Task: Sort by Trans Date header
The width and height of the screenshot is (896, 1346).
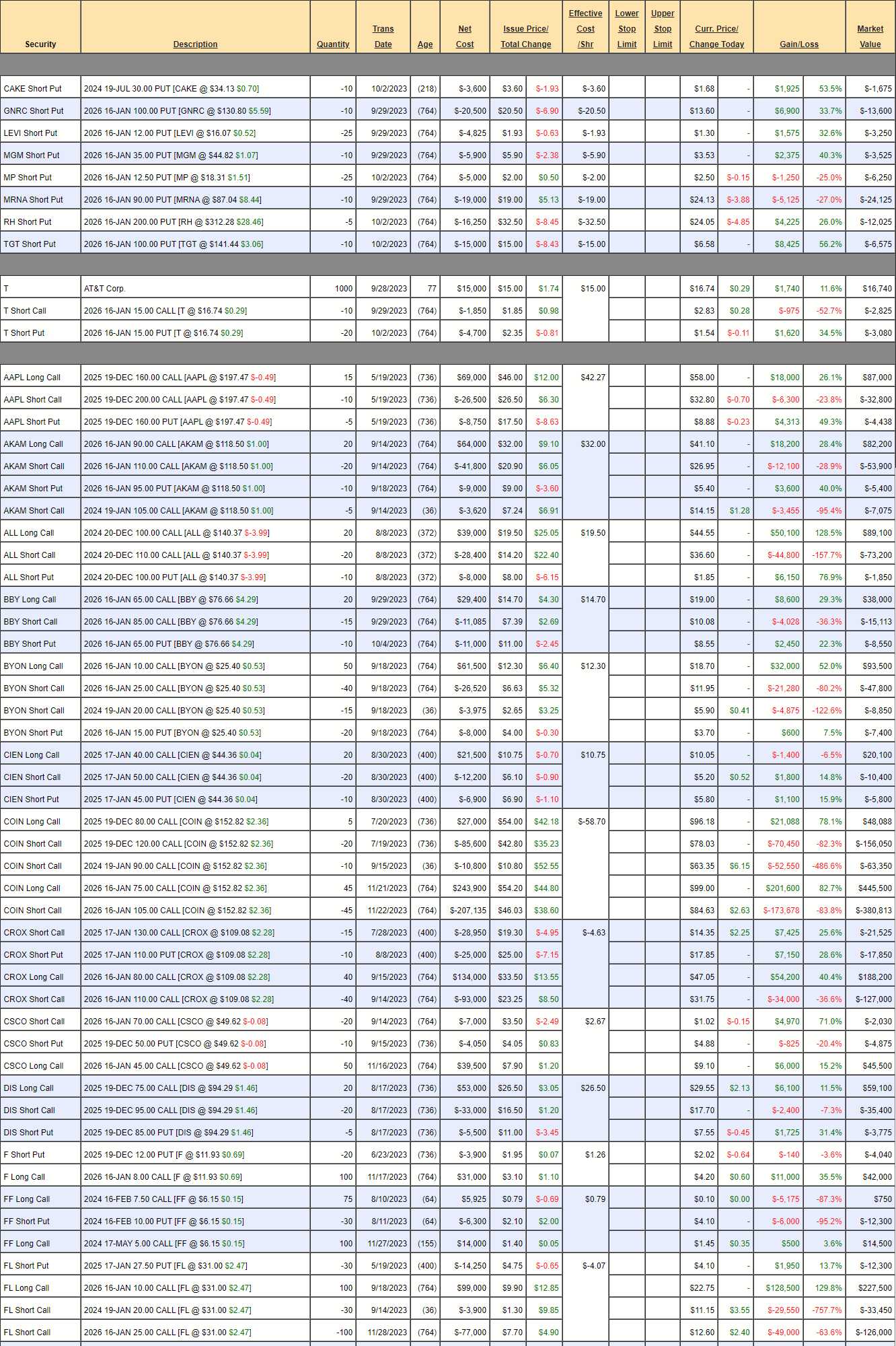Action: [383, 36]
